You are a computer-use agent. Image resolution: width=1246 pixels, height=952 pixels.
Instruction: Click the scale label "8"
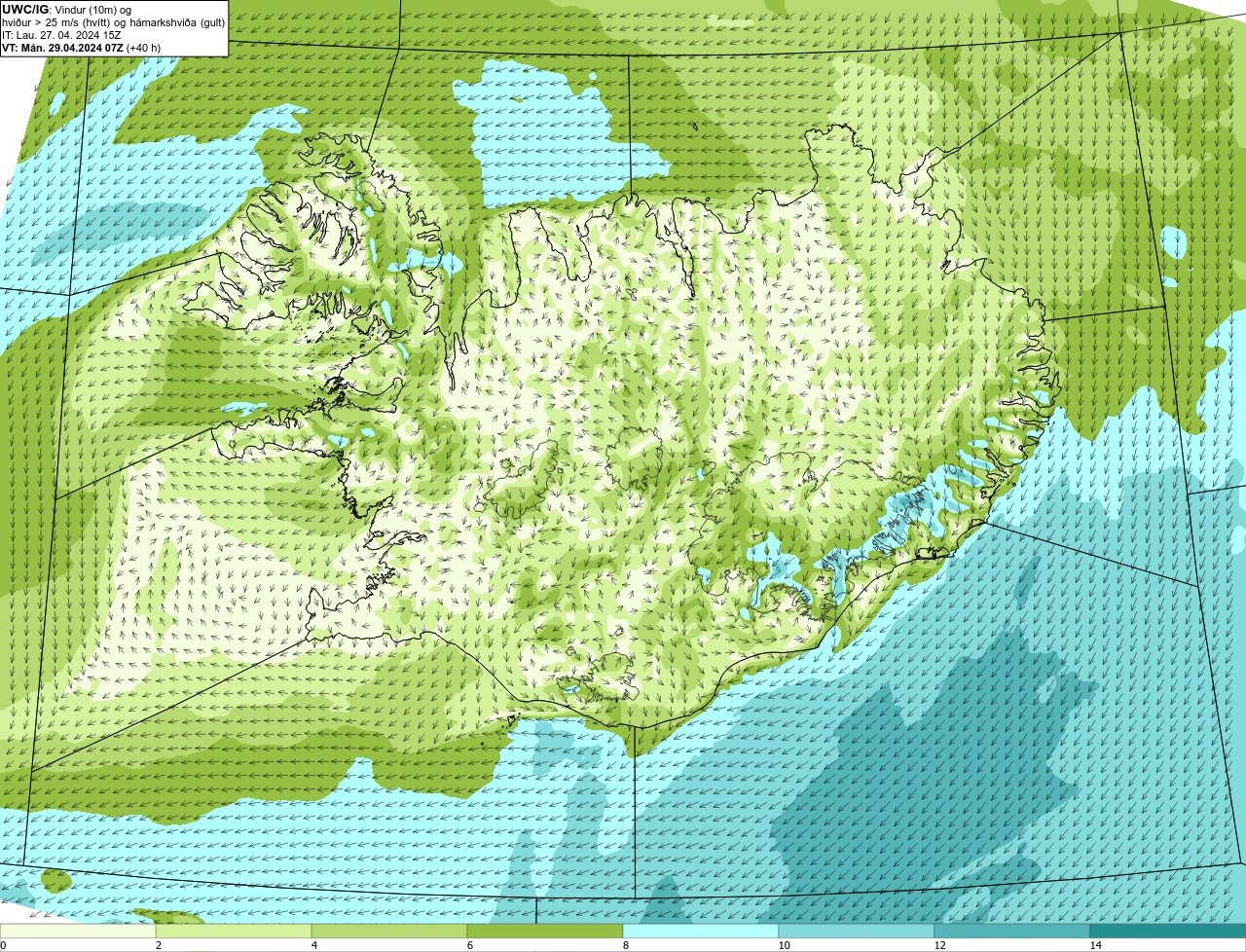click(x=625, y=945)
